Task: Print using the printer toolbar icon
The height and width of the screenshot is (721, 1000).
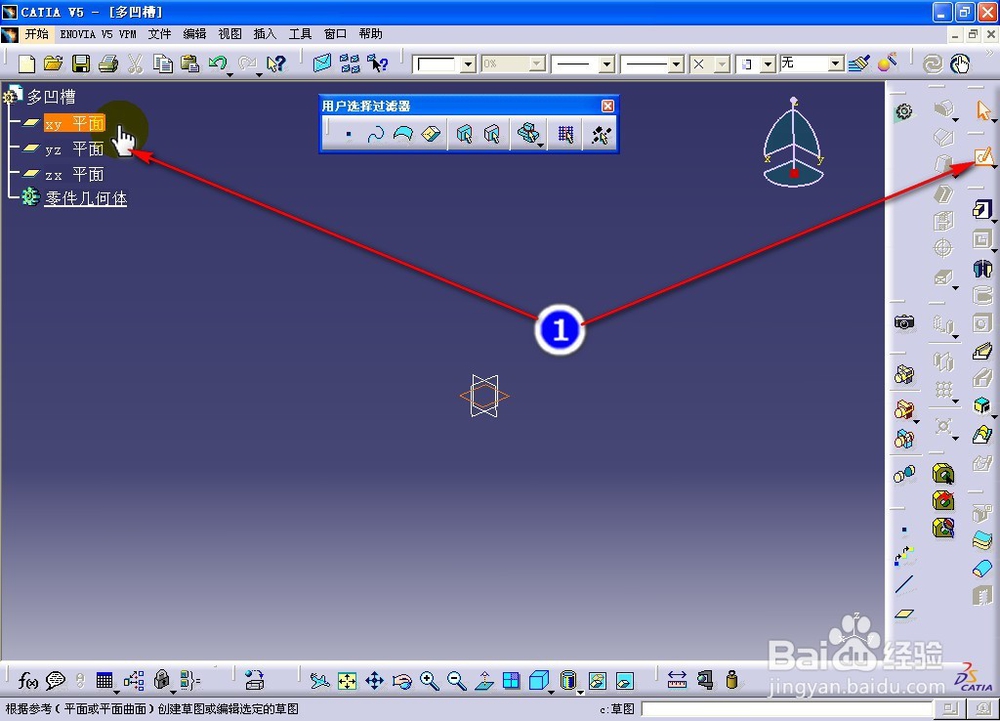Action: click(108, 64)
